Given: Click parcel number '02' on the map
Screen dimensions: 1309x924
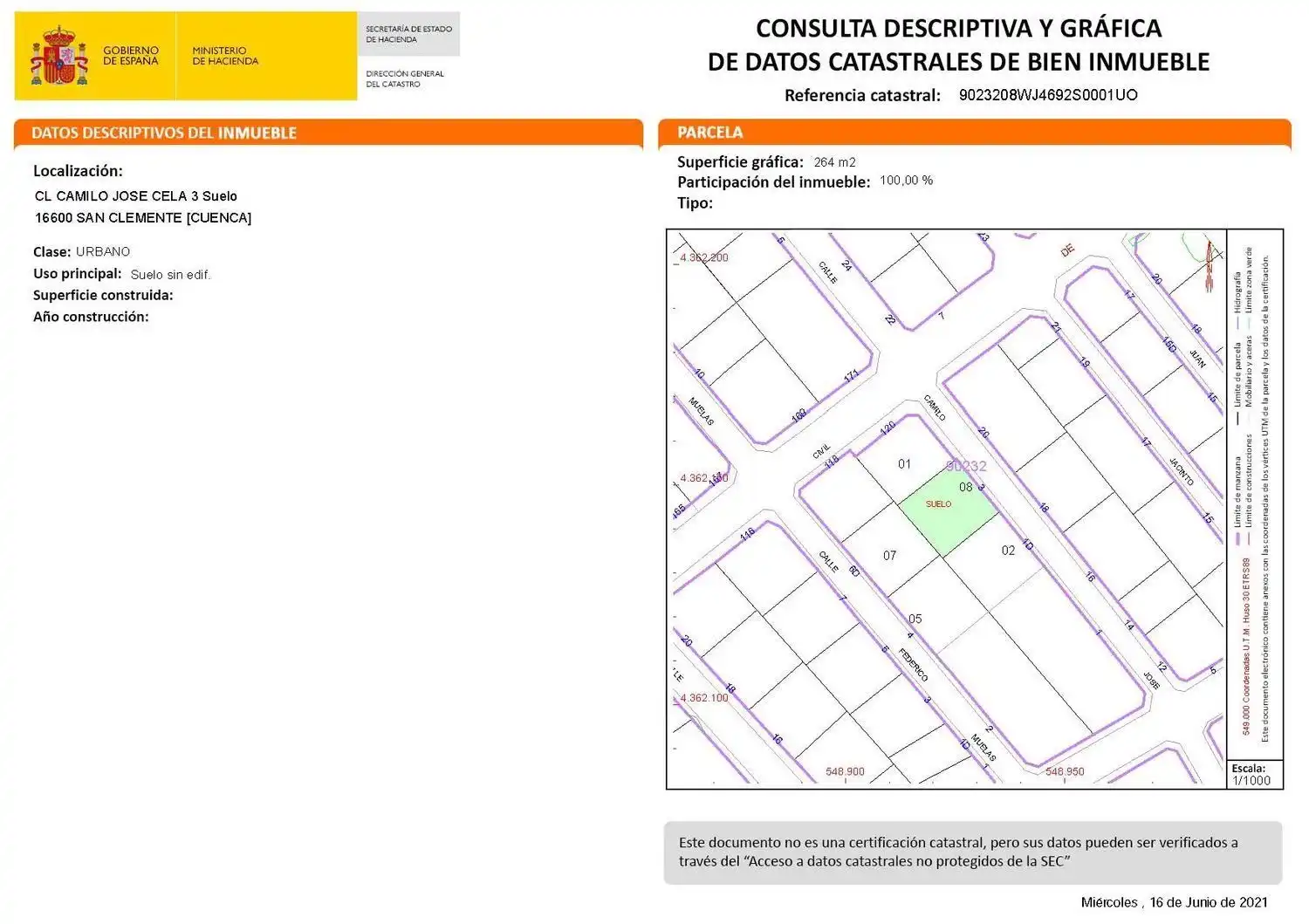Looking at the screenshot, I should click(x=1008, y=551).
